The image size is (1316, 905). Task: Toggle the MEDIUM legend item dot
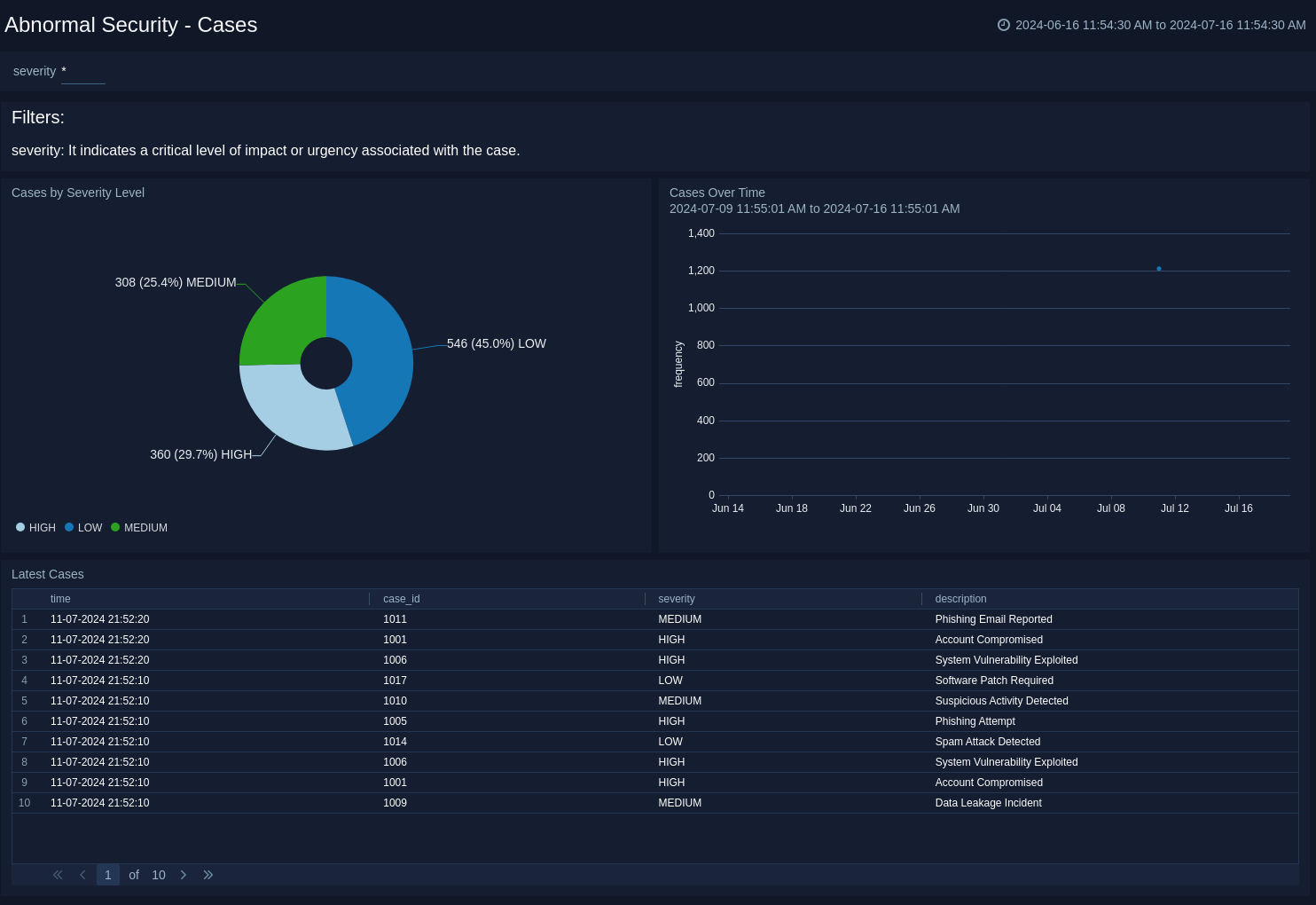coord(115,527)
